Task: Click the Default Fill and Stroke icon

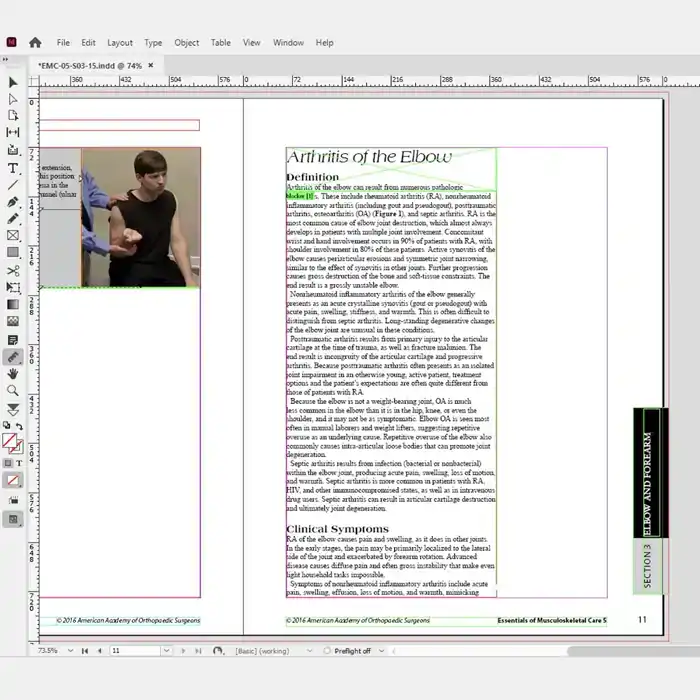Action: [6, 425]
